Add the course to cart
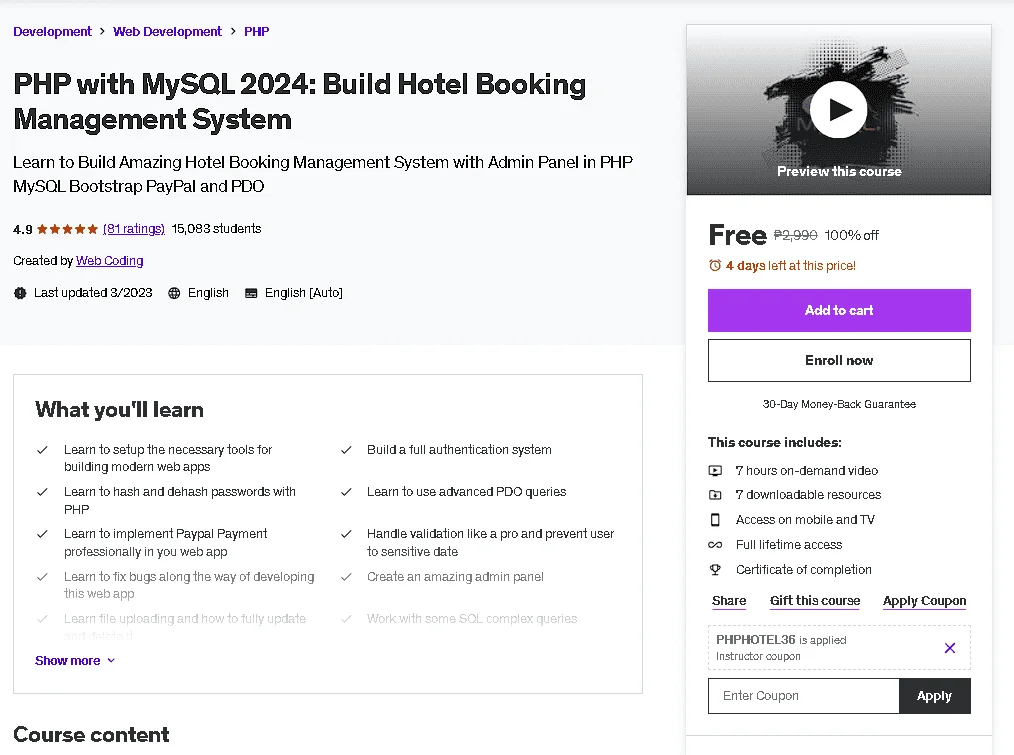 839,311
